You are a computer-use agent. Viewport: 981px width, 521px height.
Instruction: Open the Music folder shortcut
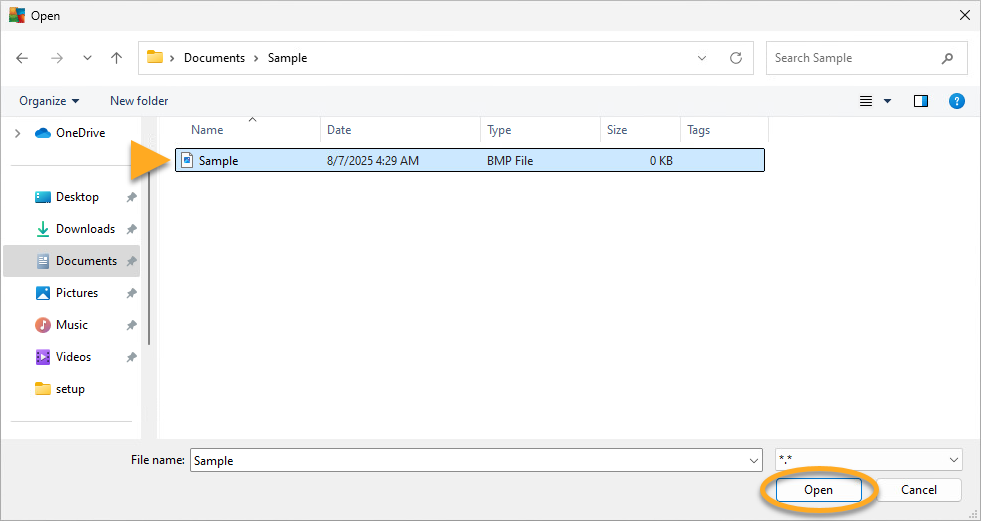tap(71, 325)
